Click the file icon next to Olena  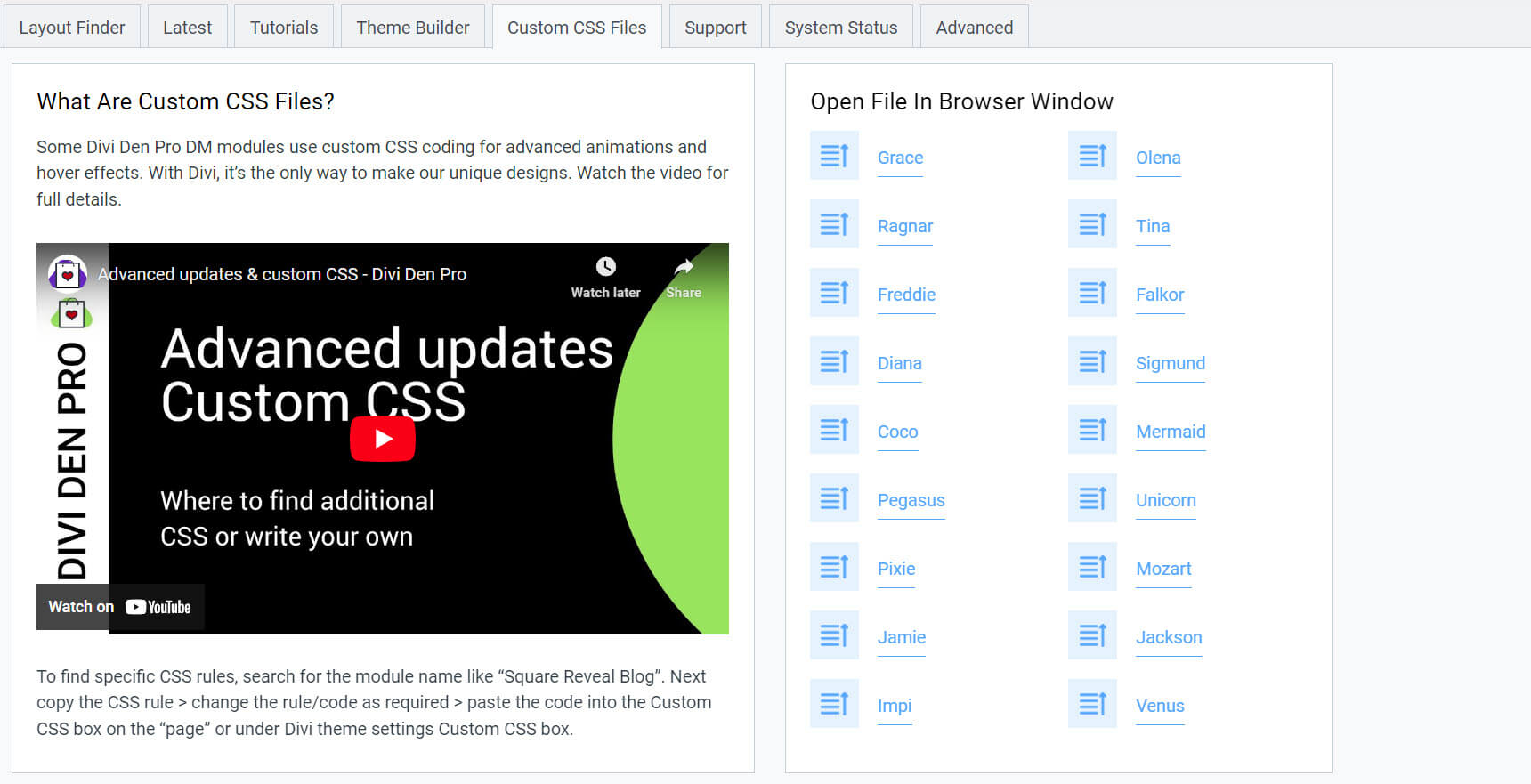[x=1092, y=156]
